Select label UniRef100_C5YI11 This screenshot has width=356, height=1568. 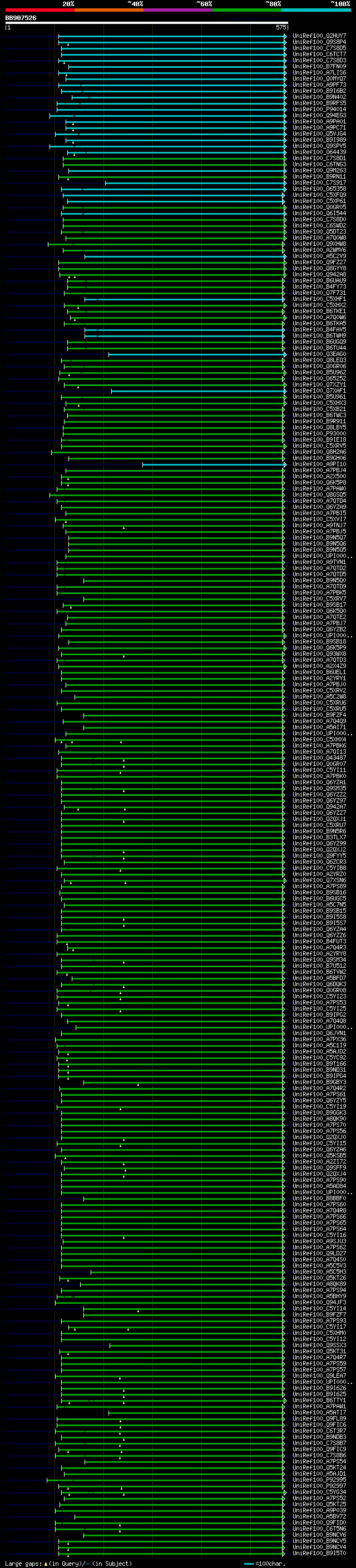pyautogui.click(x=319, y=770)
